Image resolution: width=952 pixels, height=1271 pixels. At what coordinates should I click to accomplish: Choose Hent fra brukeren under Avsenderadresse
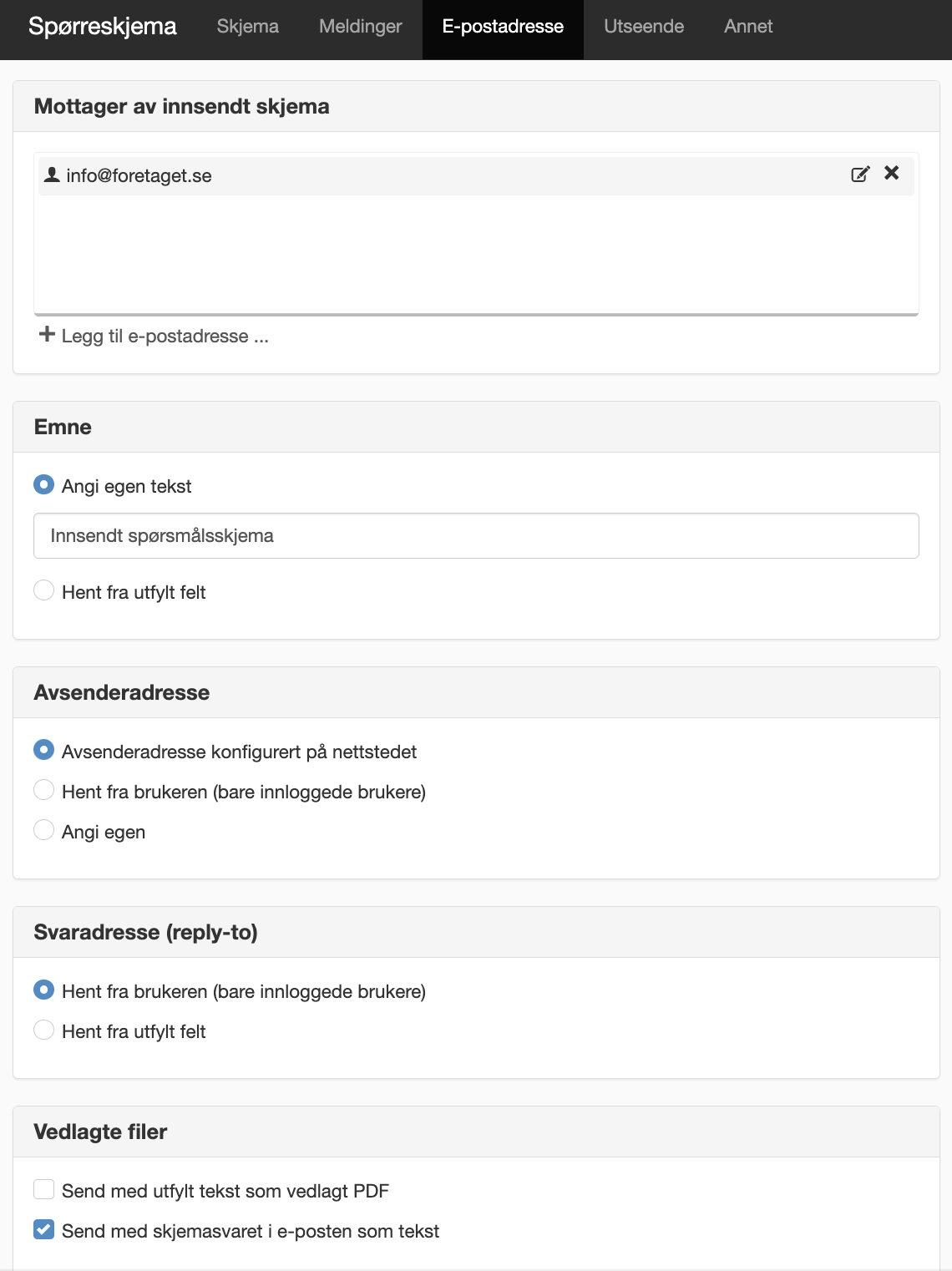pyautogui.click(x=43, y=790)
